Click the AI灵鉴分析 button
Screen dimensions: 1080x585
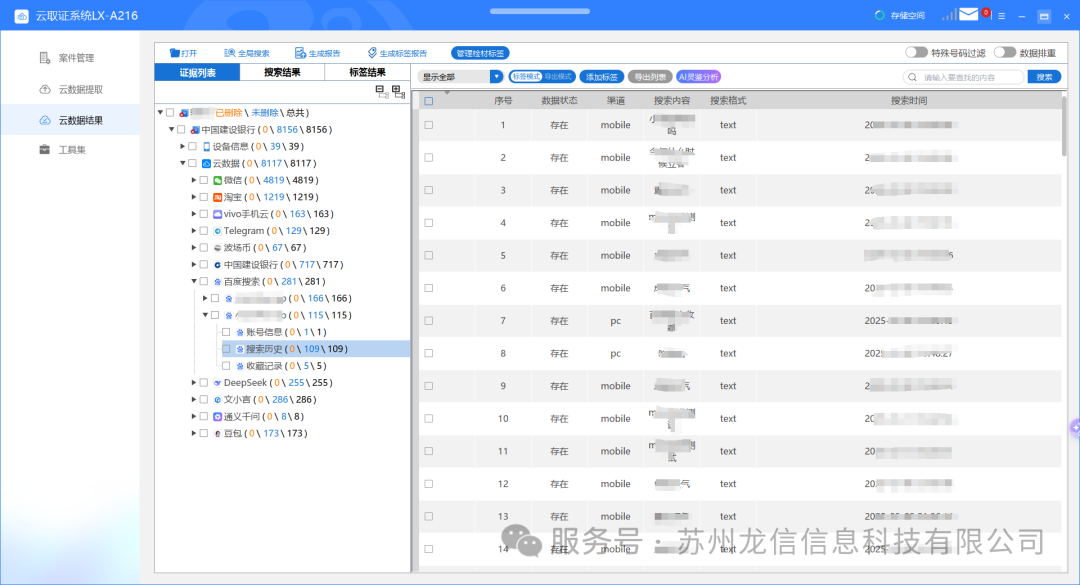[x=698, y=77]
